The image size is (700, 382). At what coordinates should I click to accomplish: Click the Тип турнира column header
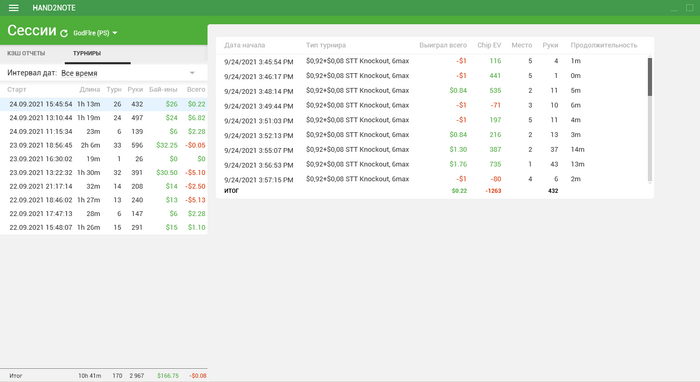[326, 45]
